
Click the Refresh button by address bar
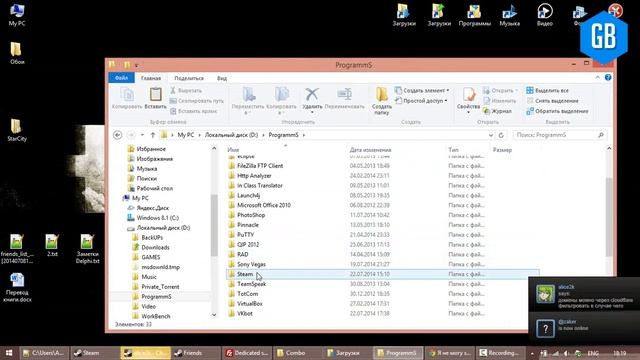pyautogui.click(x=501, y=135)
